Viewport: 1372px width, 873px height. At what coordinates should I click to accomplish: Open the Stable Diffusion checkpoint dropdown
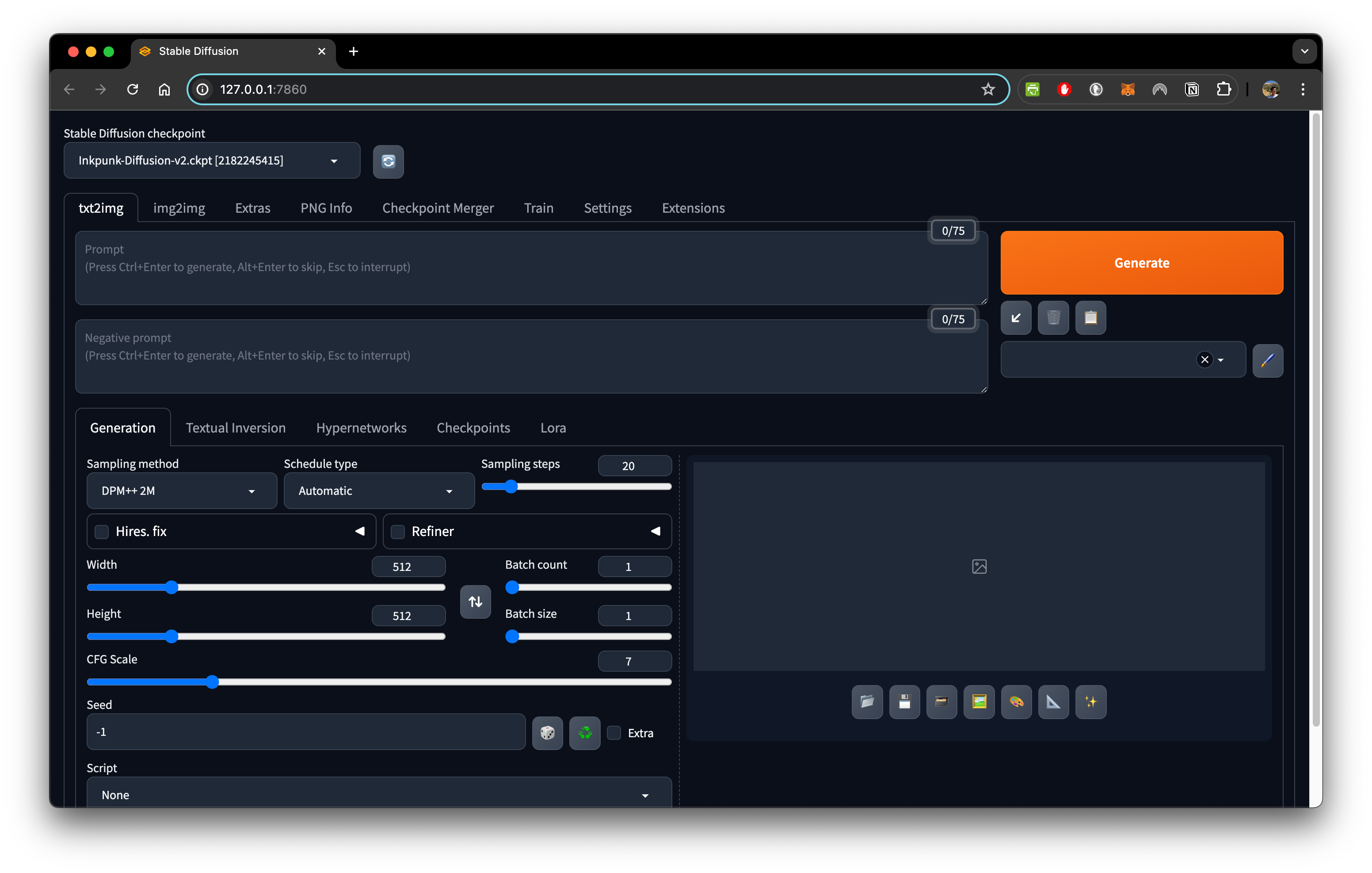coord(211,161)
